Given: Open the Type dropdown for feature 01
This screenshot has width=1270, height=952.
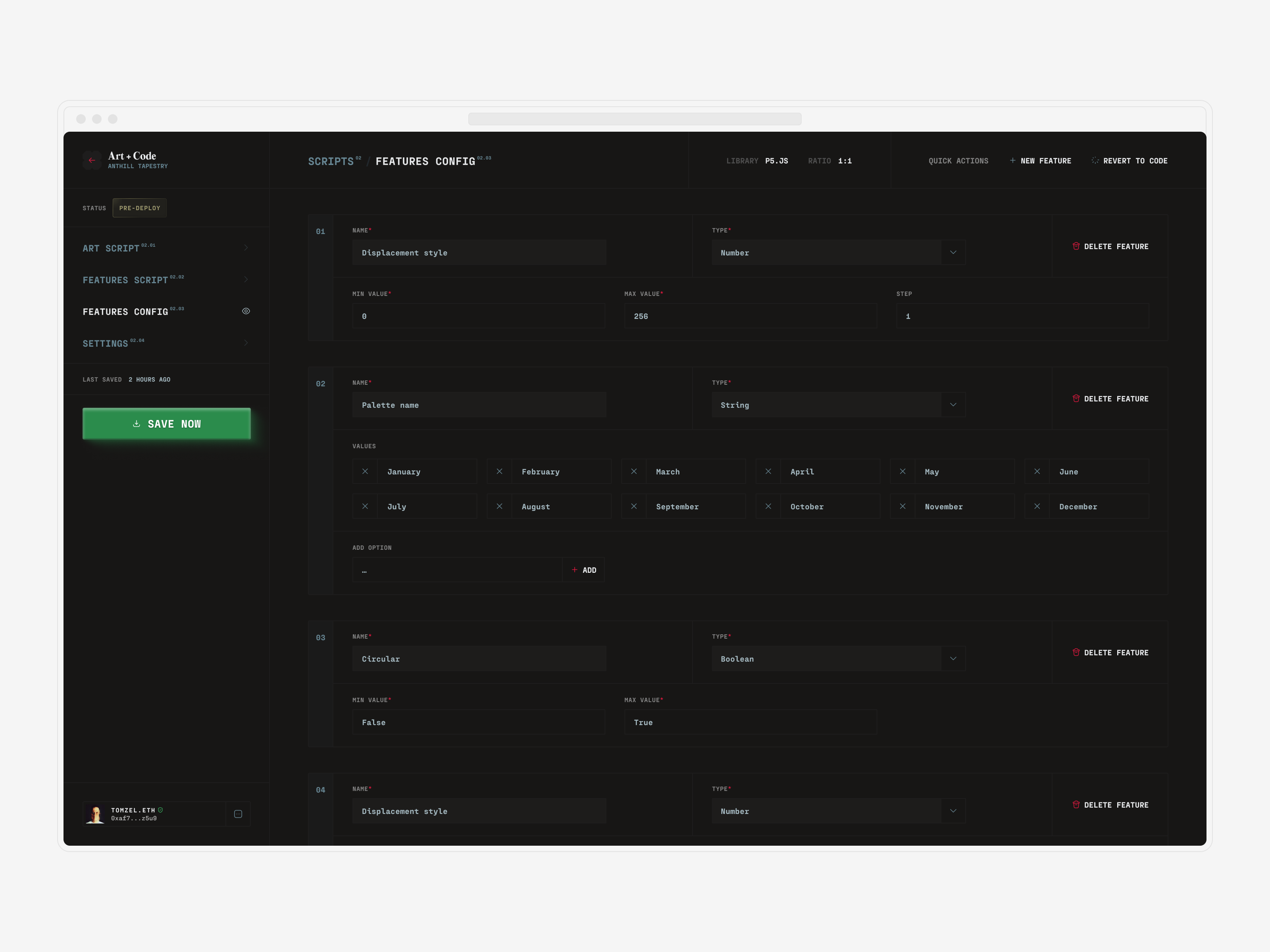Looking at the screenshot, I should (953, 253).
